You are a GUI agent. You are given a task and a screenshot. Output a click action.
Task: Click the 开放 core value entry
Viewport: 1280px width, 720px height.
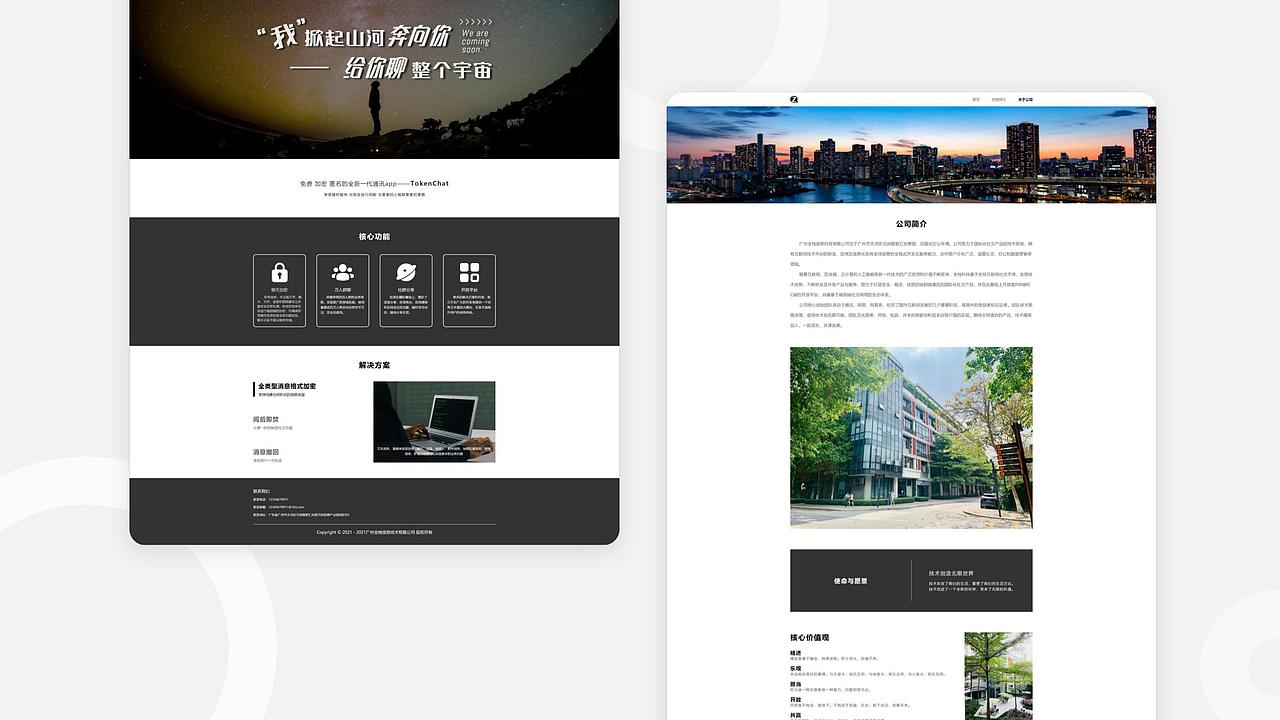tap(850, 702)
